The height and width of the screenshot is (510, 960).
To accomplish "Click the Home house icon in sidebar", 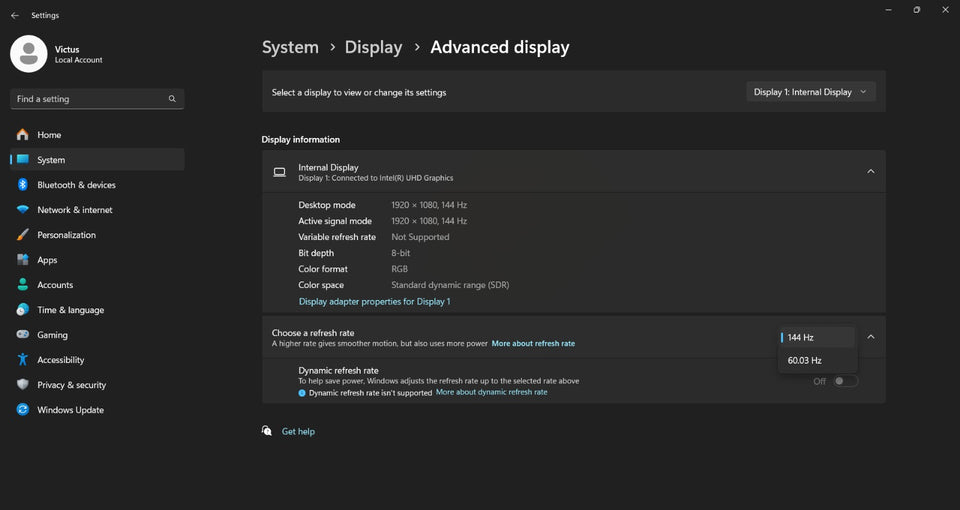I will tap(23, 135).
